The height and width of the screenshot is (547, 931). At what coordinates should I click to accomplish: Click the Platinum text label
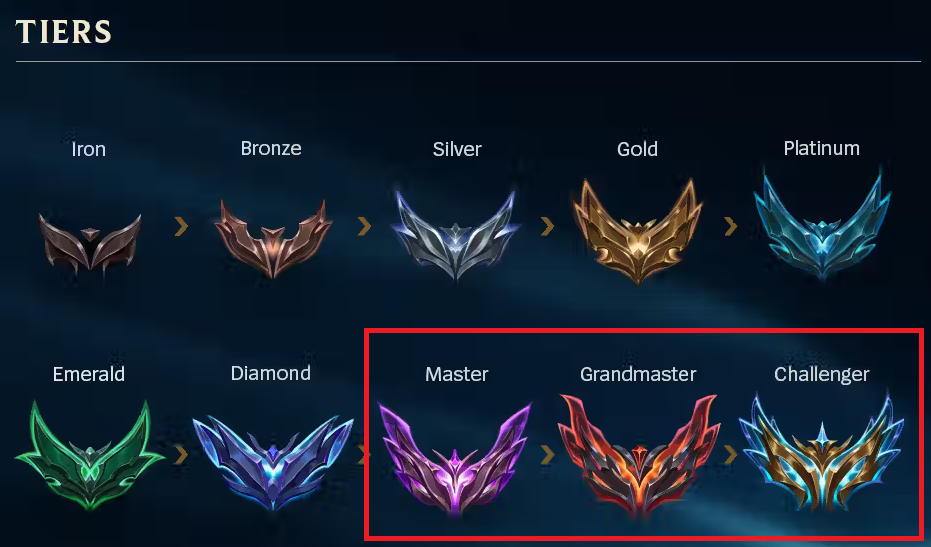click(x=822, y=148)
